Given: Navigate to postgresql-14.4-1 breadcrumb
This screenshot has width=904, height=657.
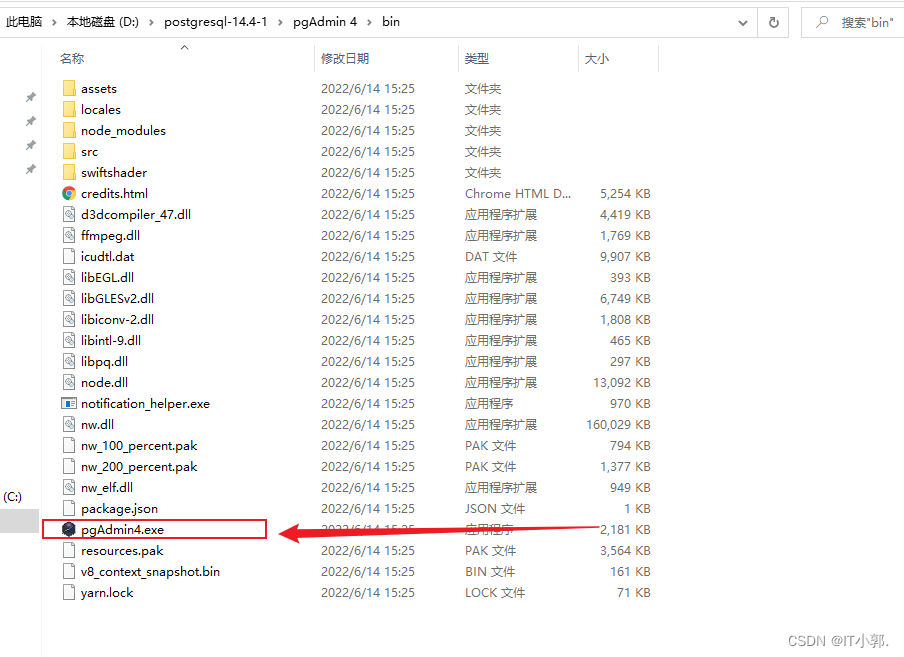Looking at the screenshot, I should coord(216,22).
